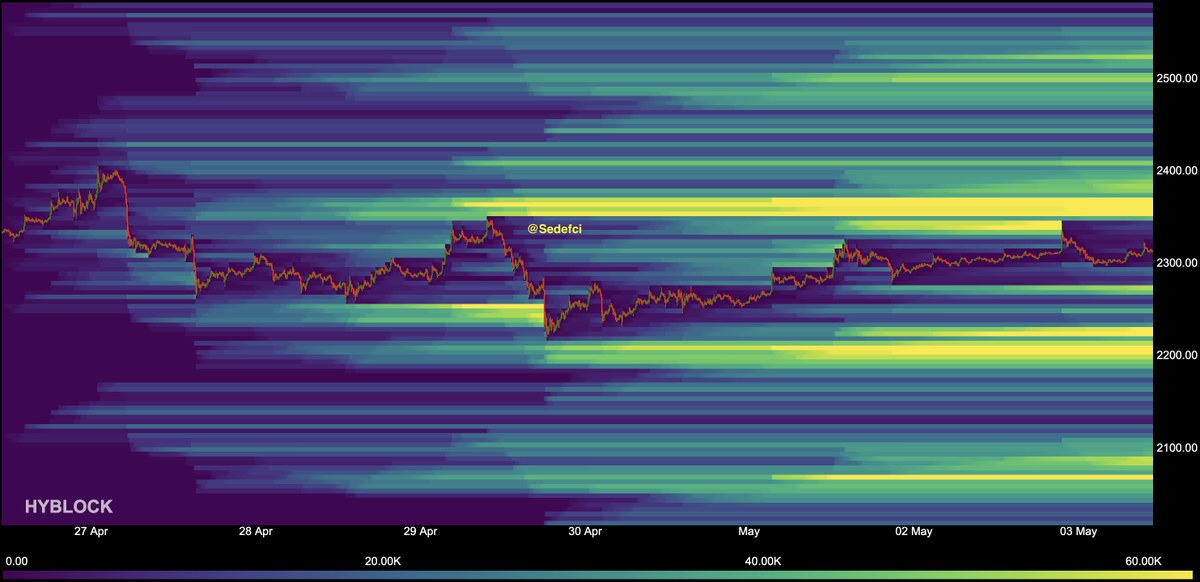
Task: Click the 2500.00 price axis label
Action: pos(1177,78)
